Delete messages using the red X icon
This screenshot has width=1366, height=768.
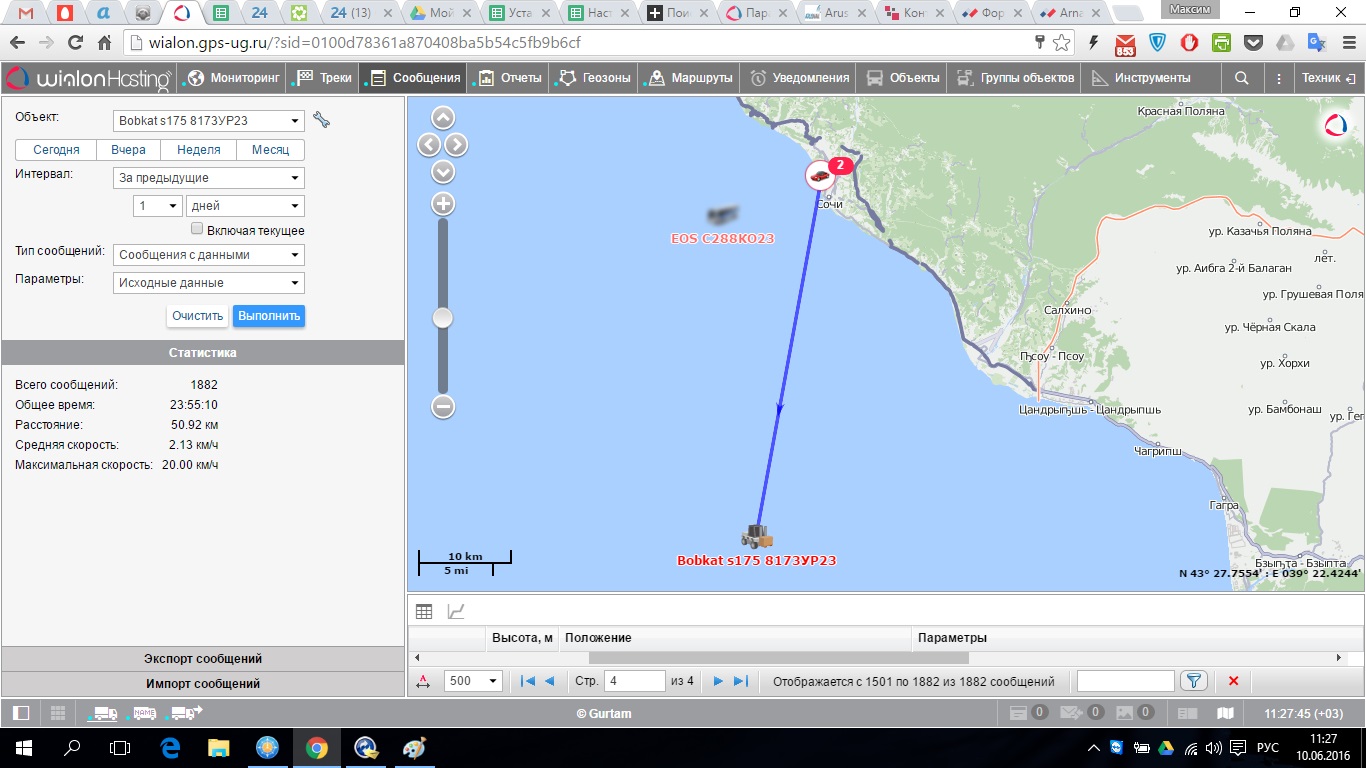coord(1233,681)
